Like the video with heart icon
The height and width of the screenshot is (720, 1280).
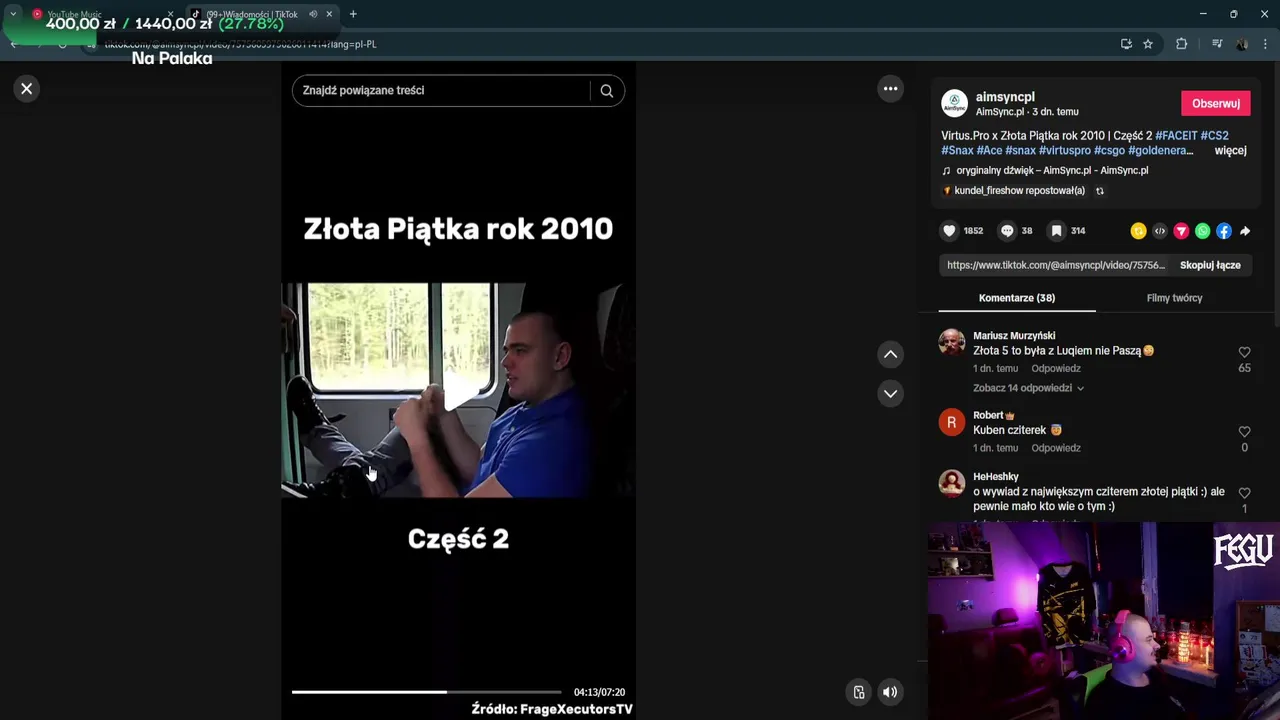point(949,231)
